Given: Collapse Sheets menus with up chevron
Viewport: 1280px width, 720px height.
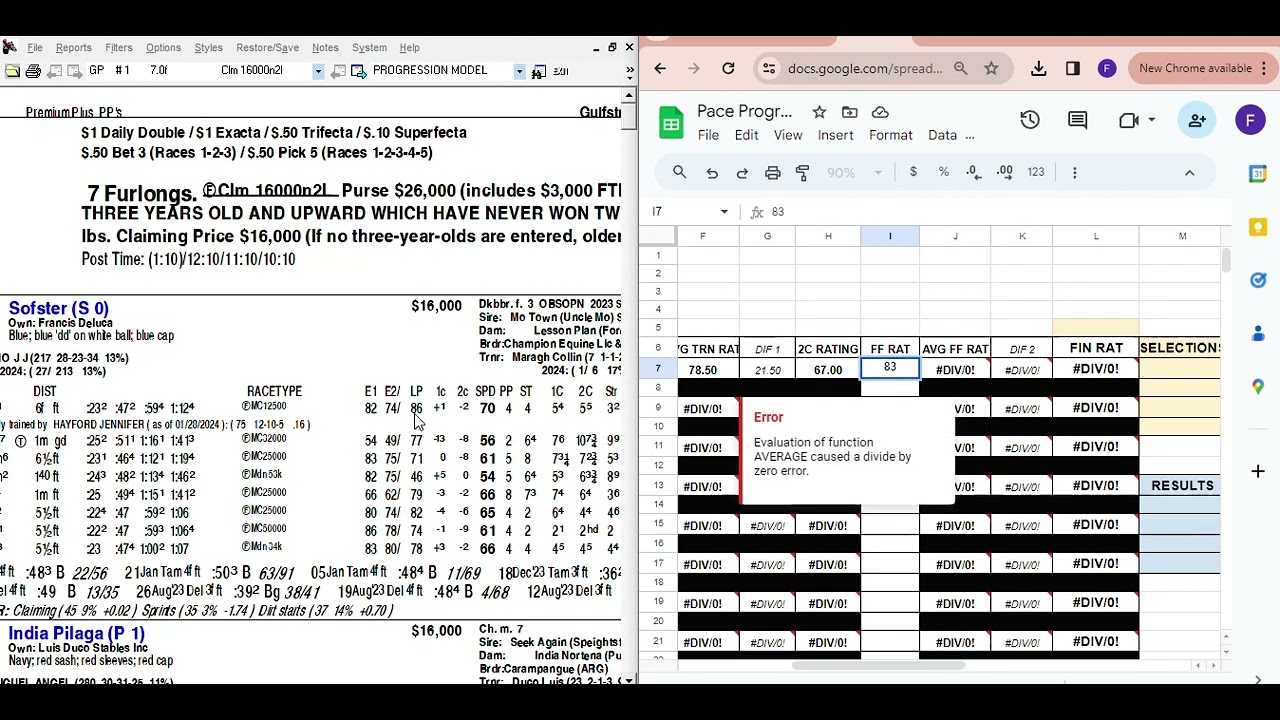Looking at the screenshot, I should pos(1189,172).
